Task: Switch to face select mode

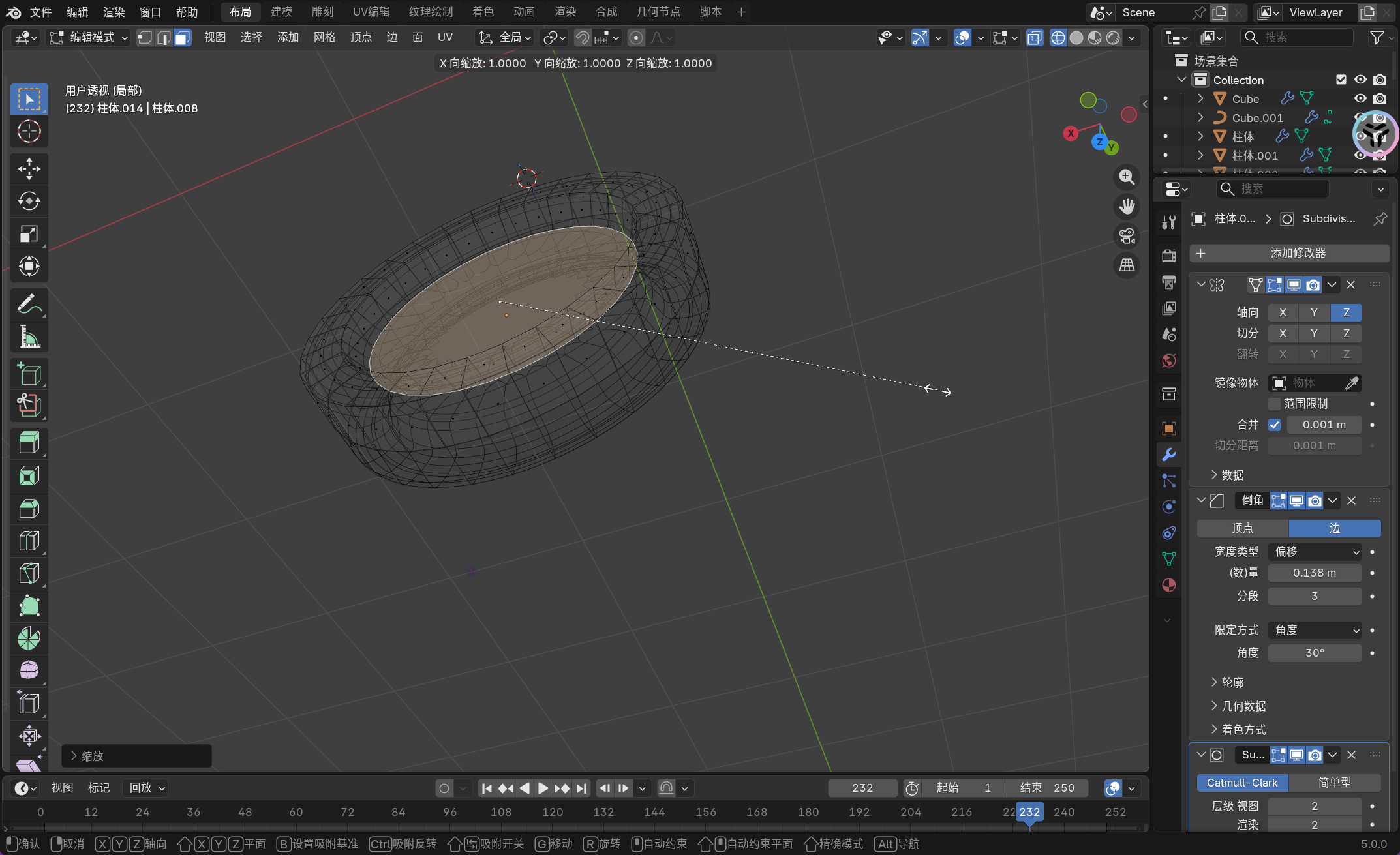Action: (183, 38)
